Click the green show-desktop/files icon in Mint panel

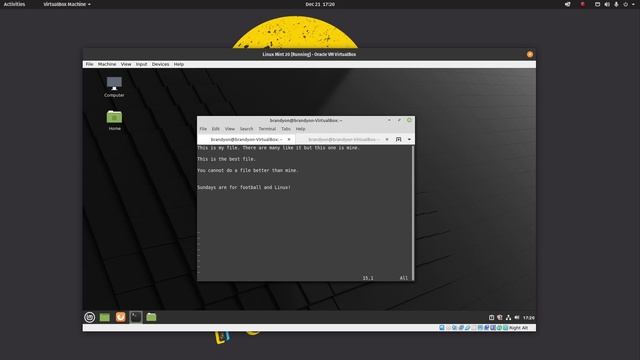coord(104,317)
